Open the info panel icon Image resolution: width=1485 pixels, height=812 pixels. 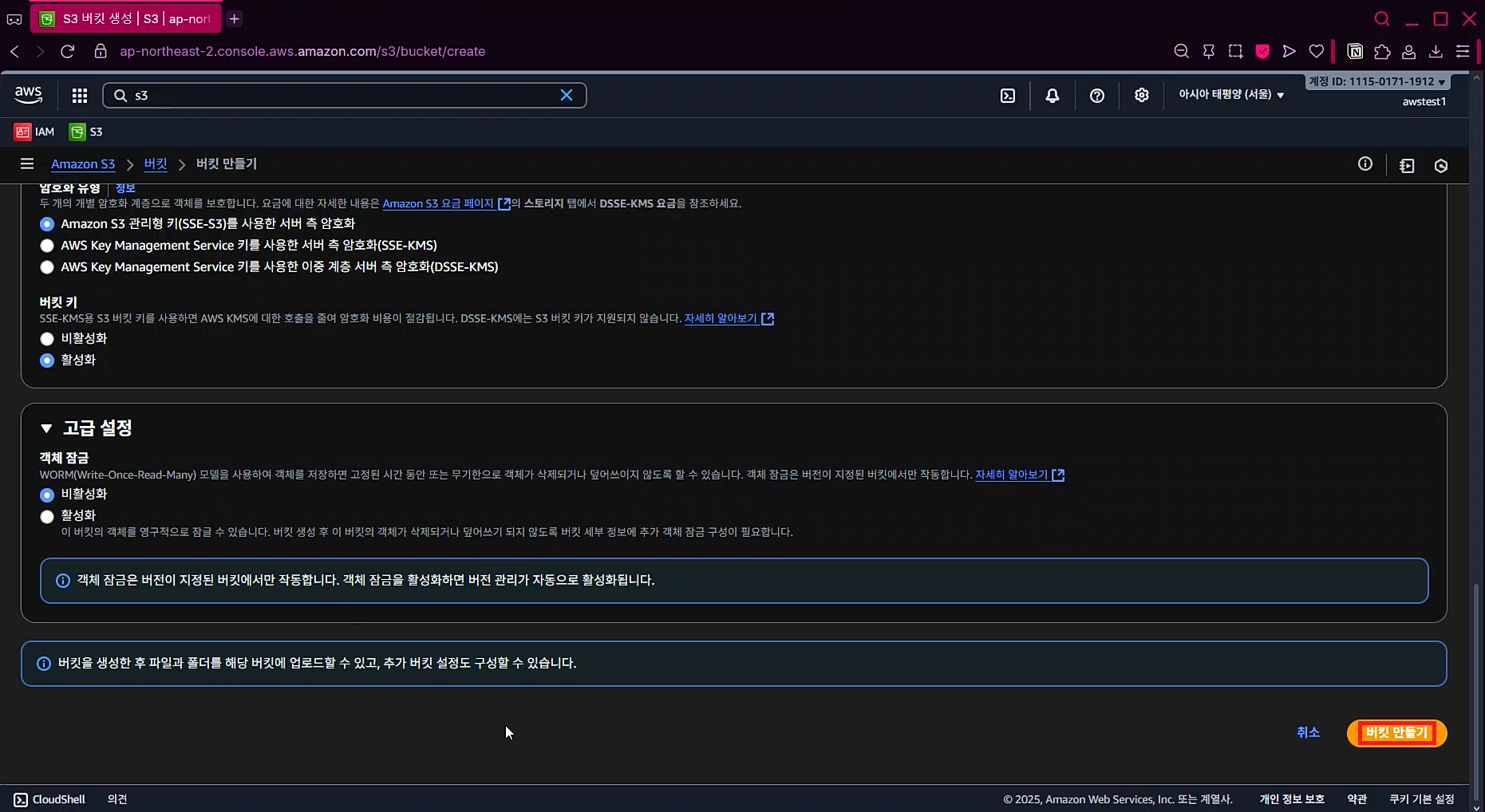(1365, 164)
